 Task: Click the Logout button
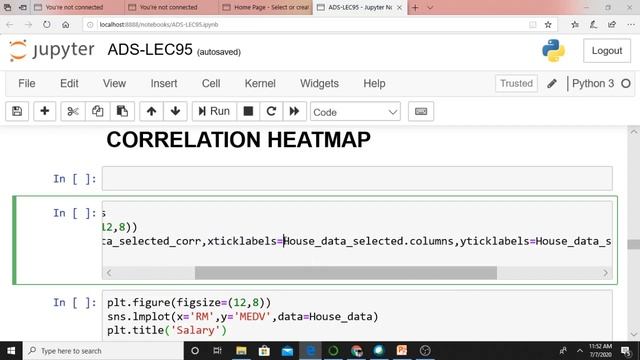tap(607, 51)
